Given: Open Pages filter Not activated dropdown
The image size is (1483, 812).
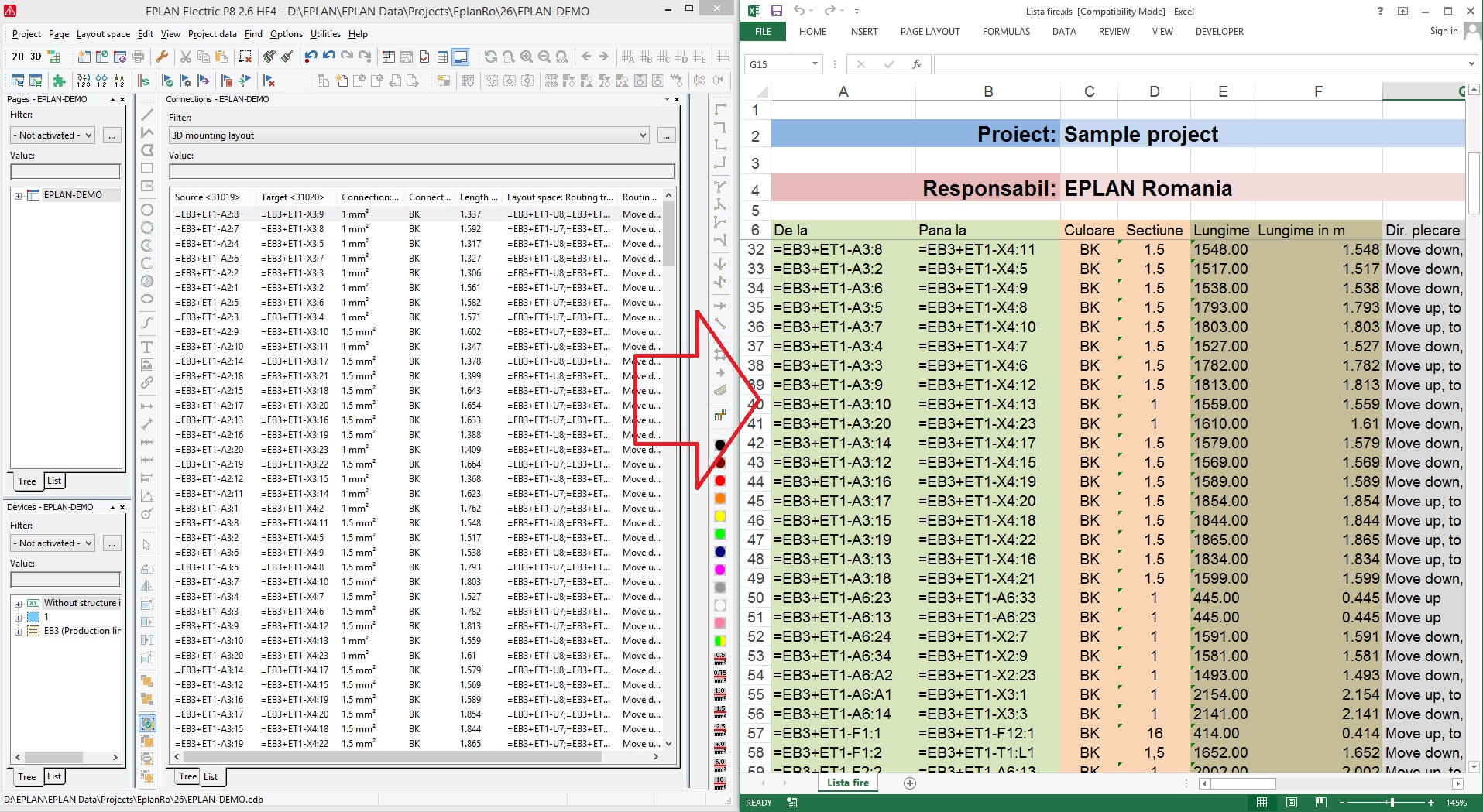Looking at the screenshot, I should (x=88, y=135).
